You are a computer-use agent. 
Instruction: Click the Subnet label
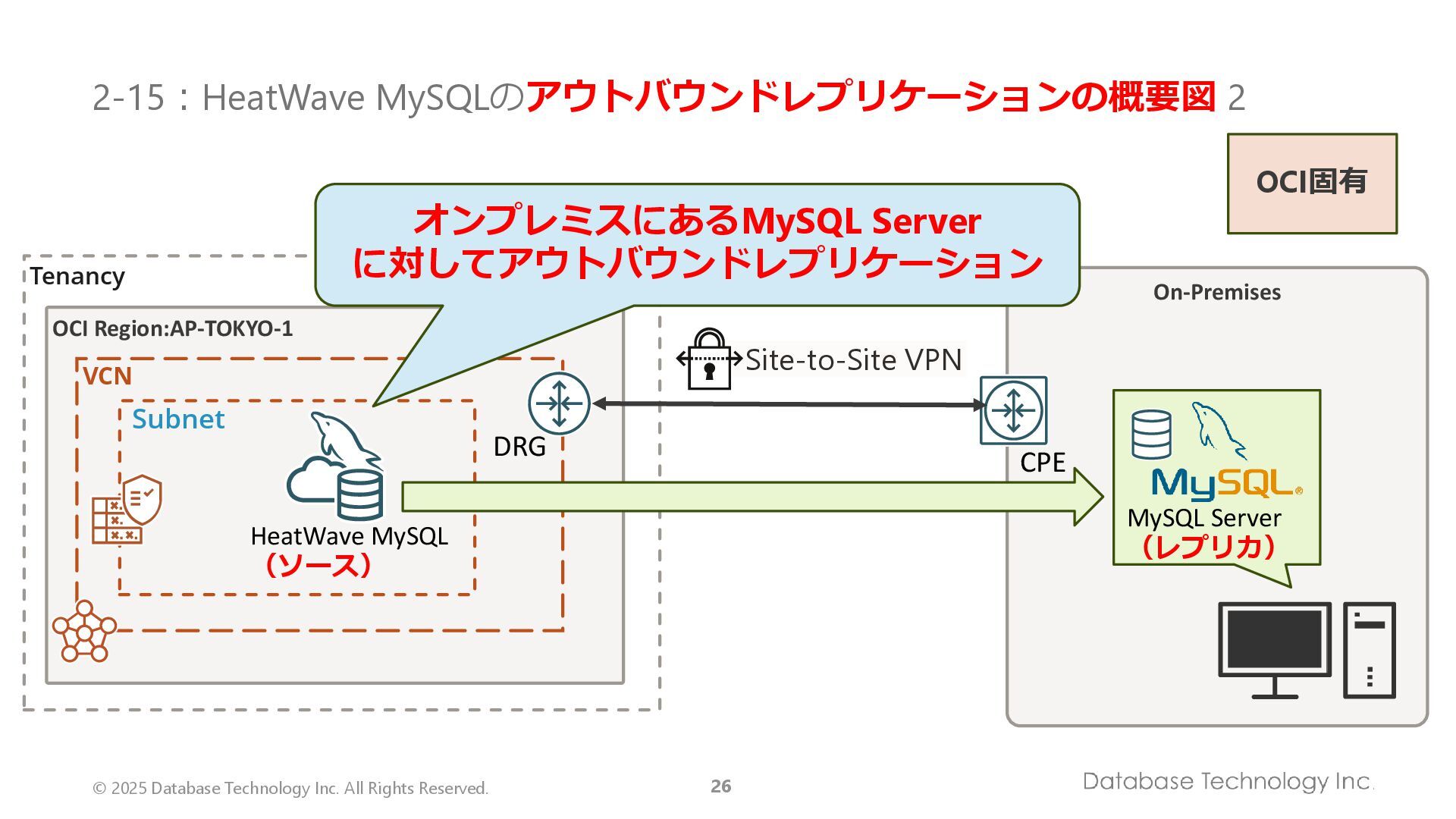[178, 419]
